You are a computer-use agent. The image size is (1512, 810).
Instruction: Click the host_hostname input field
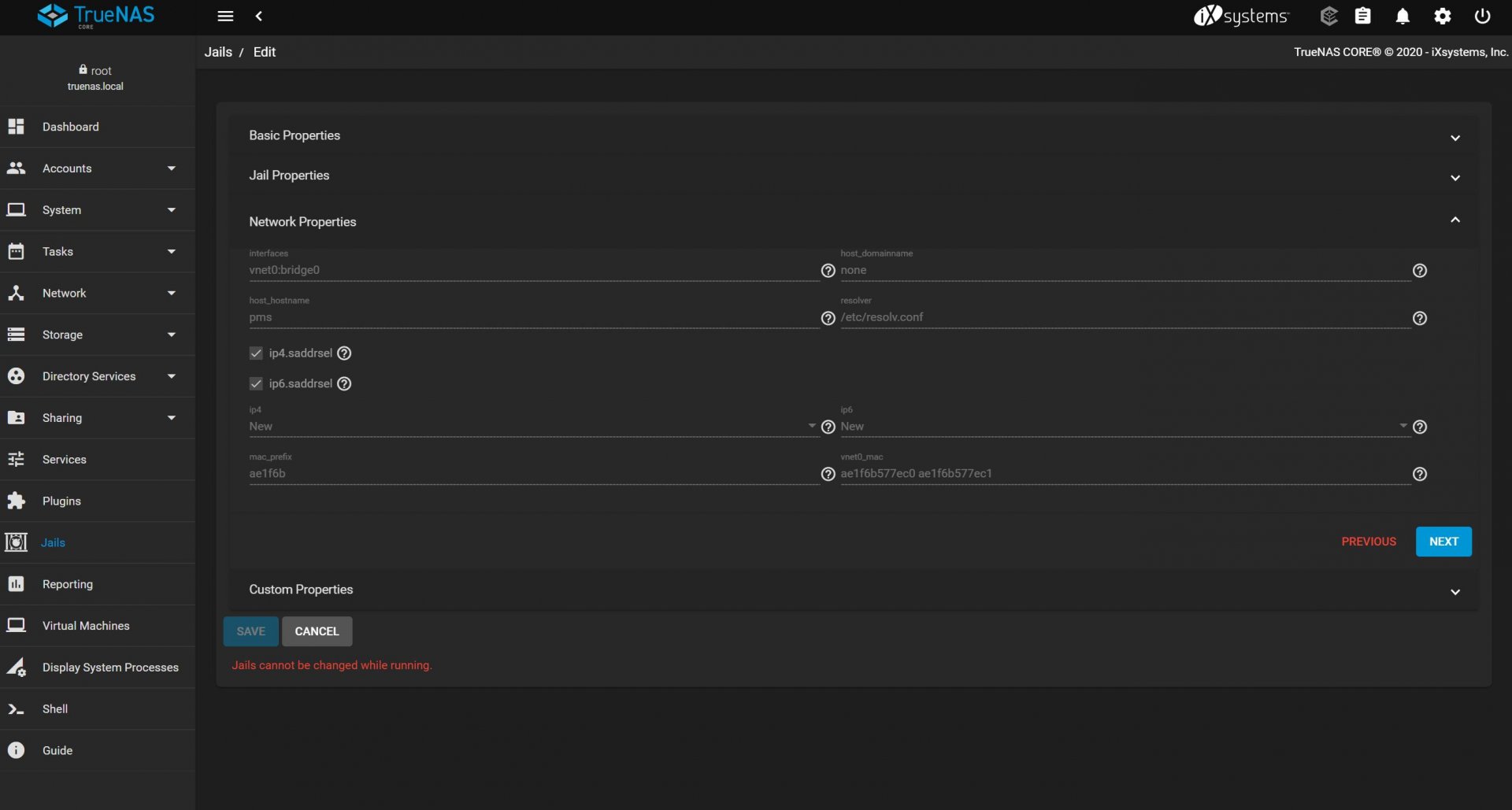(x=532, y=317)
